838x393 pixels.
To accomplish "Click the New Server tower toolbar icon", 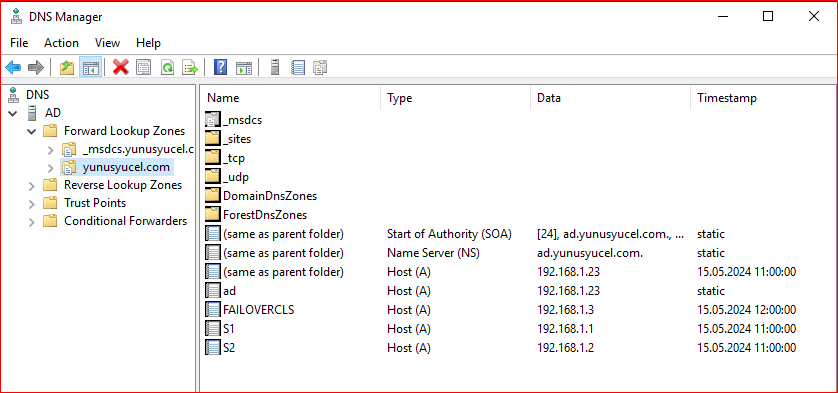I will point(275,67).
